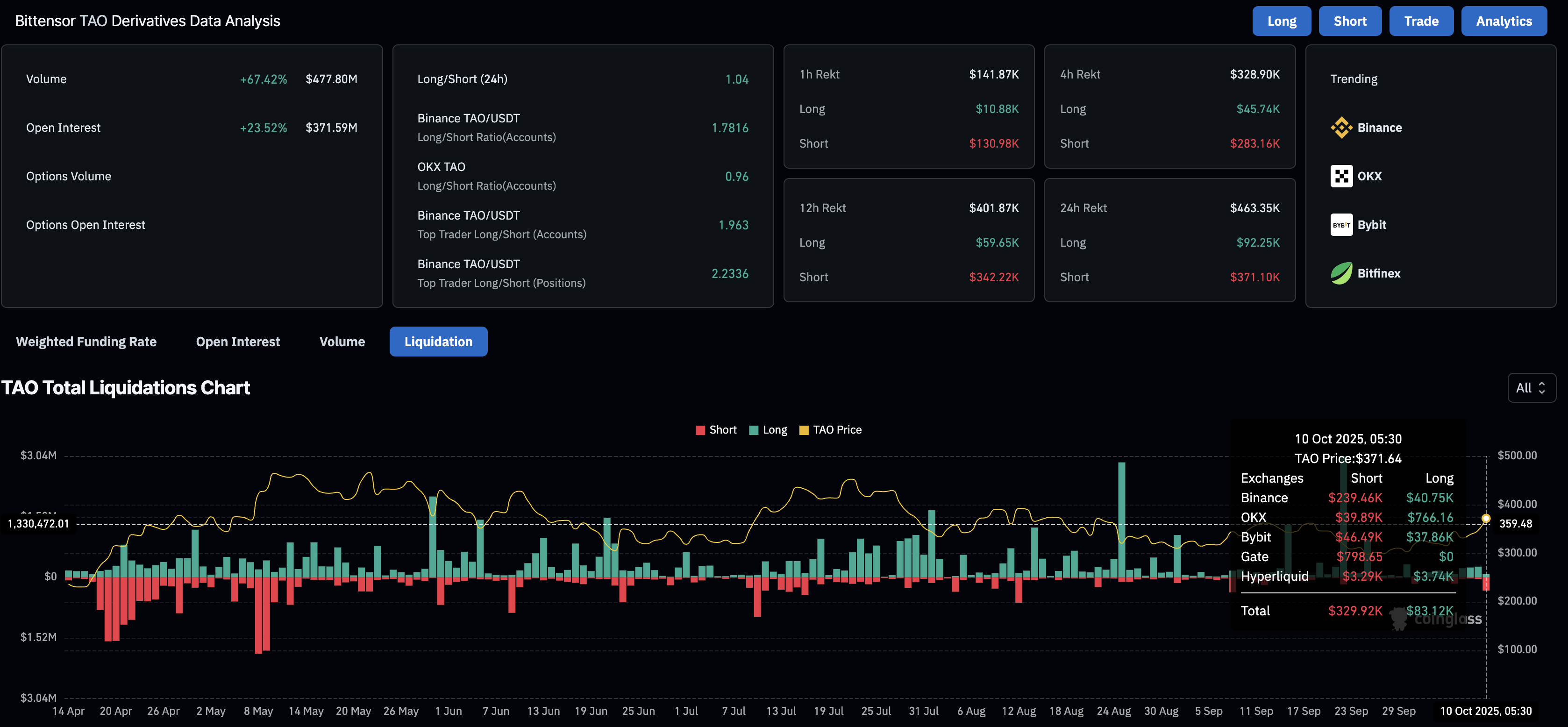Open the Analytics button
The height and width of the screenshot is (727, 1568).
pyautogui.click(x=1504, y=21)
